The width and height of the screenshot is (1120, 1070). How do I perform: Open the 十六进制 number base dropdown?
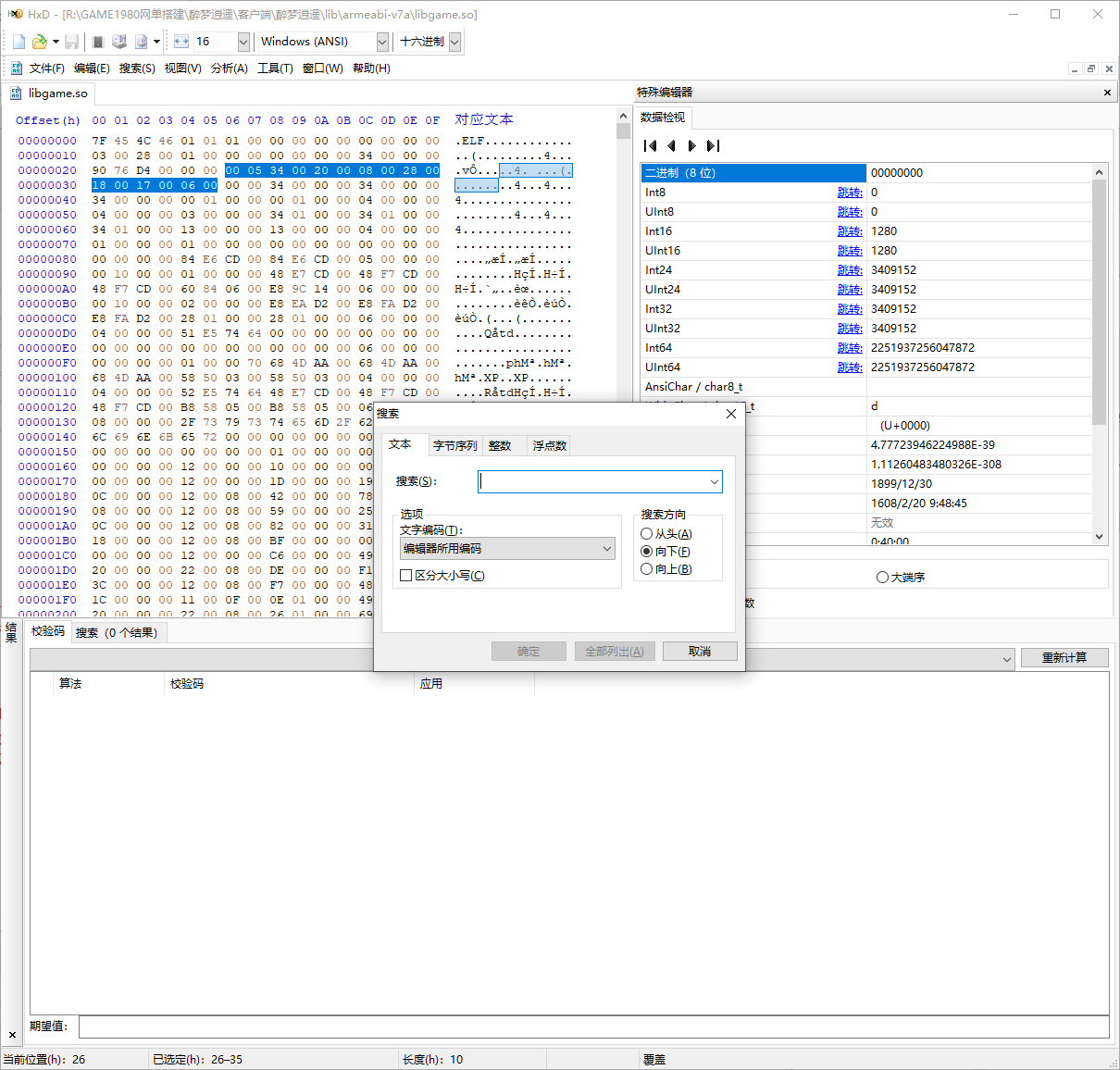454,42
